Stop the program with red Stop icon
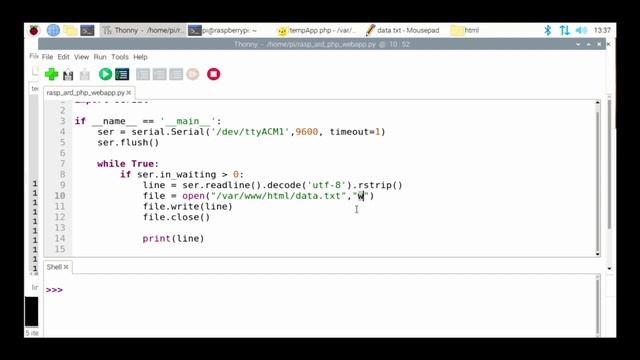This screenshot has height=360, width=640. point(213,74)
